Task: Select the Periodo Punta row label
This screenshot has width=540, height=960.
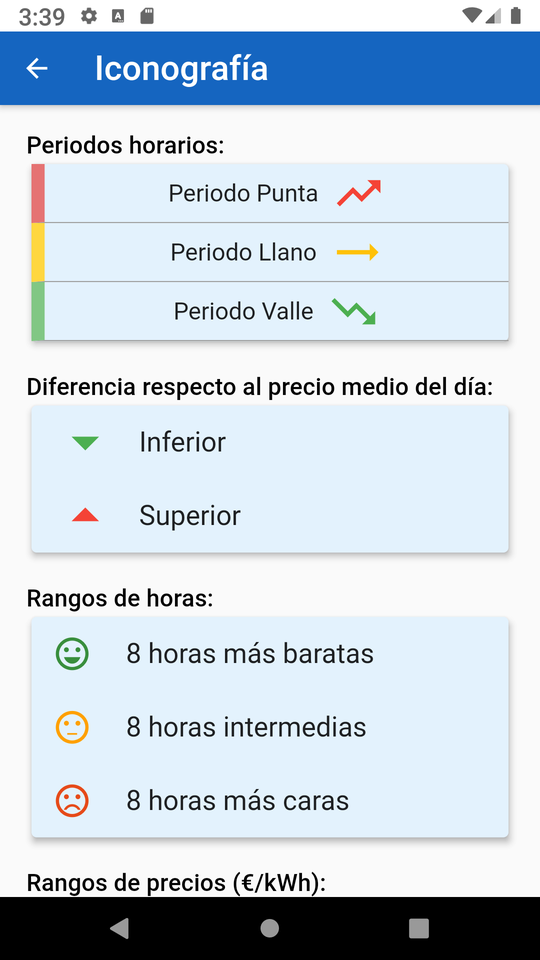Action: [x=243, y=193]
